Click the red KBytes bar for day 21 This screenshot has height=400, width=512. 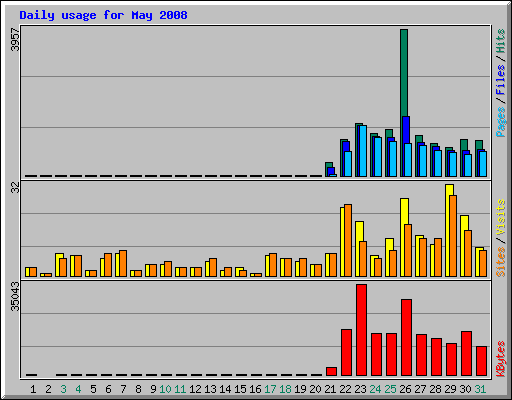coord(331,371)
